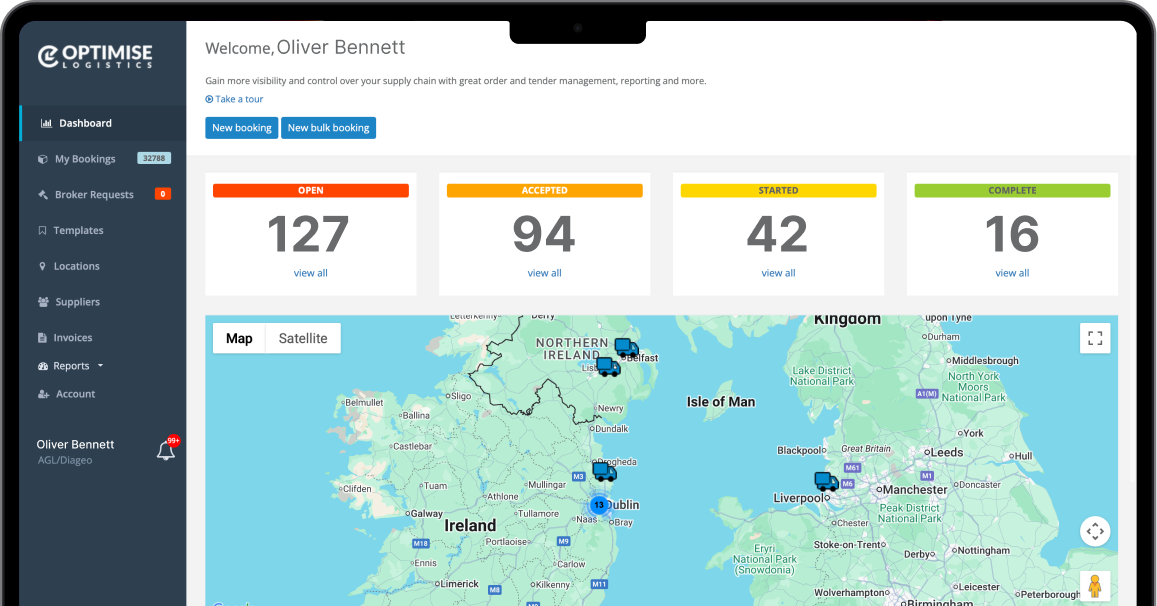
Task: Go to Broker Requests page
Action: click(x=94, y=195)
